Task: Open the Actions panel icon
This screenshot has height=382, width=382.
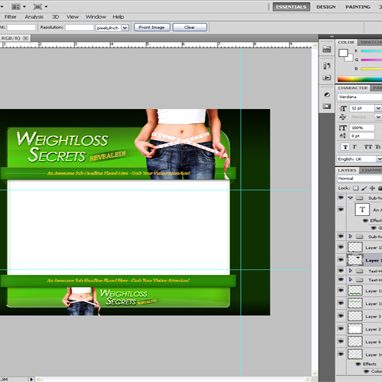Action: coord(327,78)
